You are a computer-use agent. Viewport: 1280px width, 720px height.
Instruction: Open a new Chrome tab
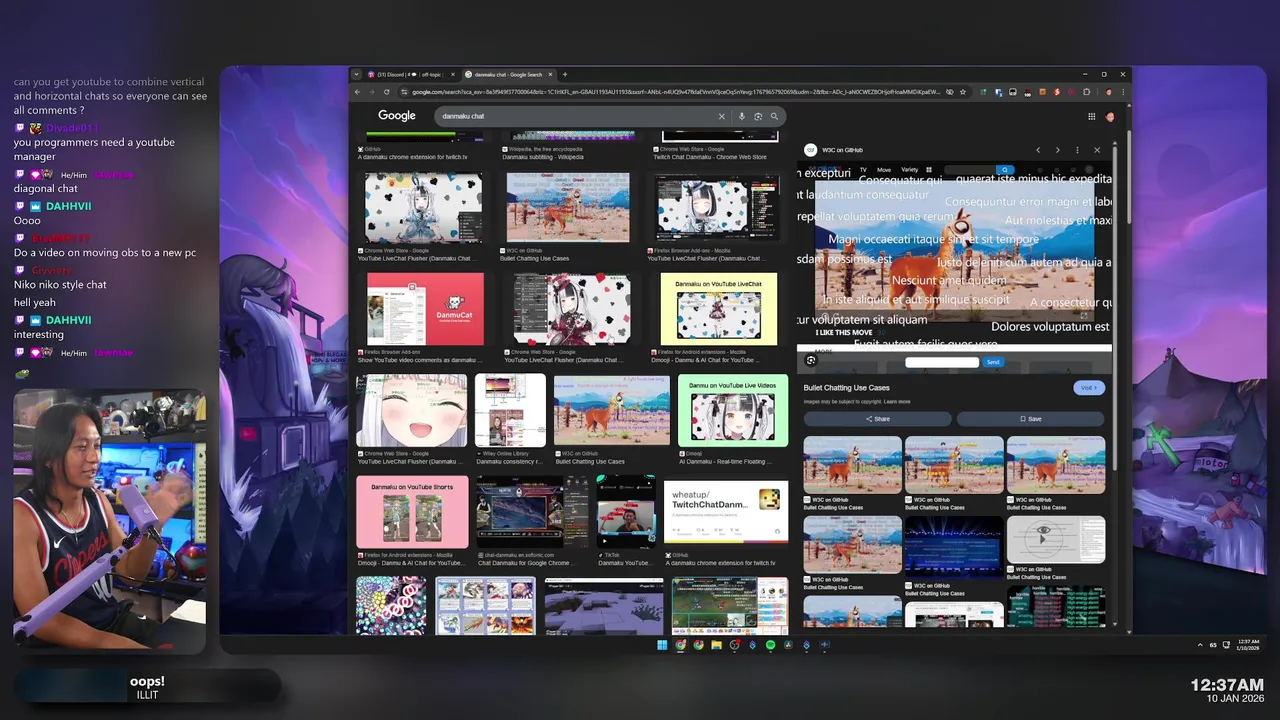[565, 74]
